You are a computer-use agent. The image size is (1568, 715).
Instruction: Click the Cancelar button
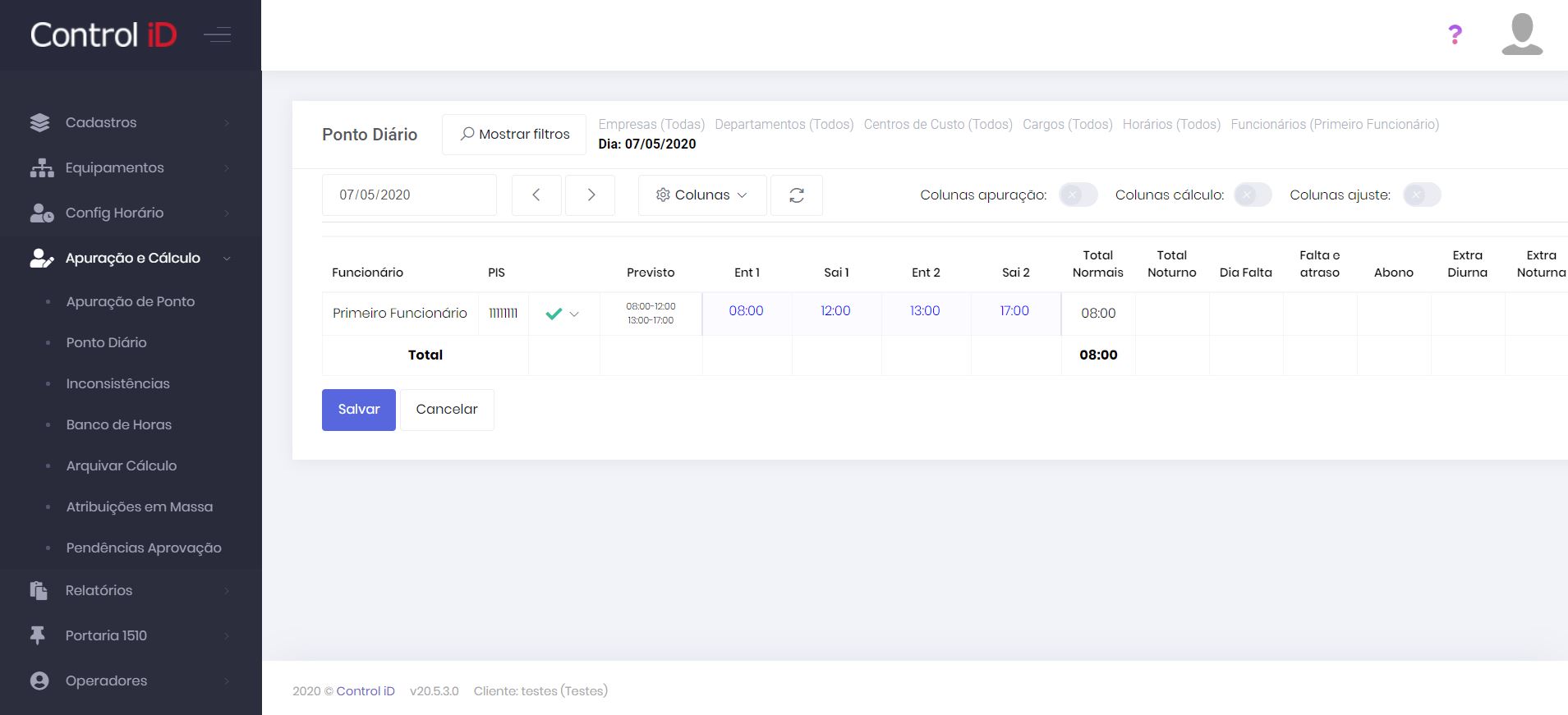[x=446, y=410]
